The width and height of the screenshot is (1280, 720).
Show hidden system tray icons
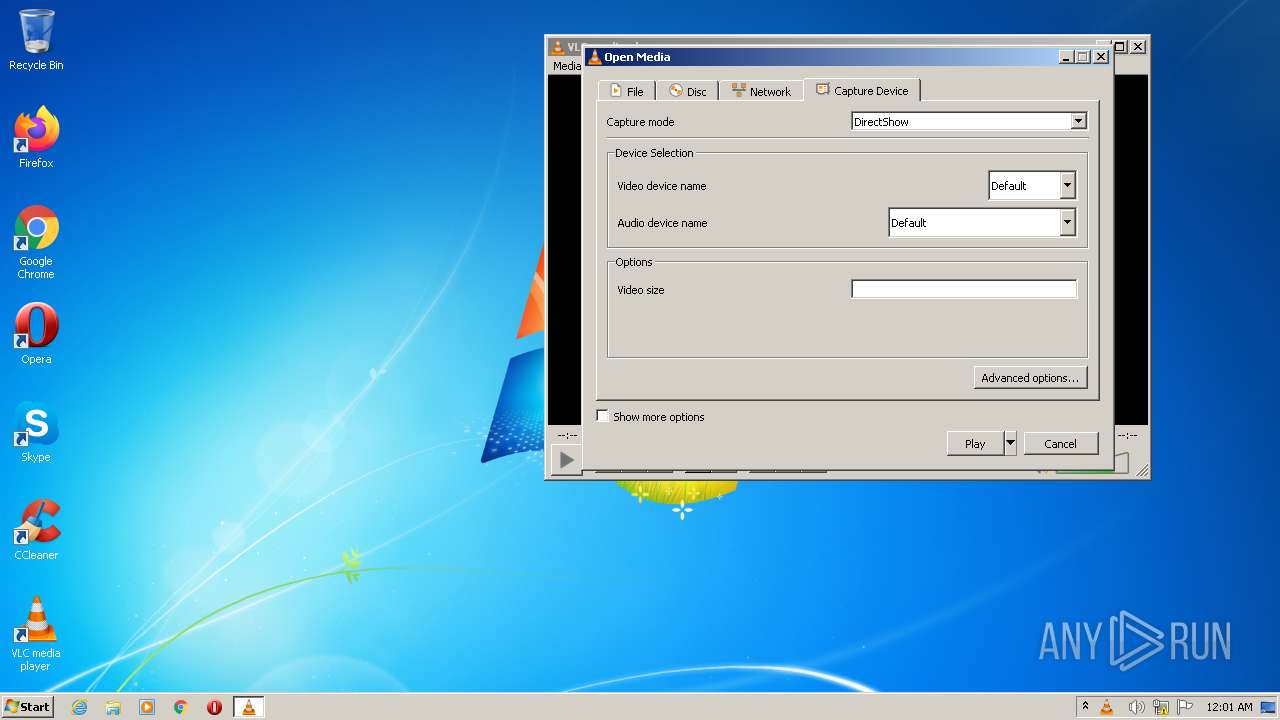[1085, 706]
